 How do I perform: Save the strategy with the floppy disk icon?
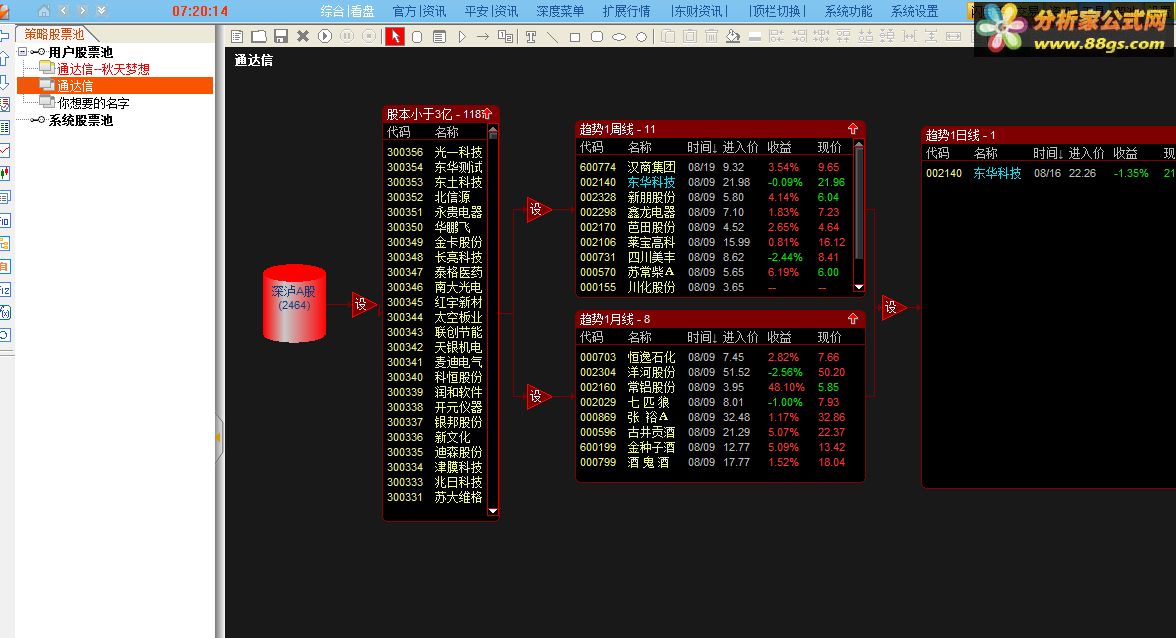click(281, 36)
